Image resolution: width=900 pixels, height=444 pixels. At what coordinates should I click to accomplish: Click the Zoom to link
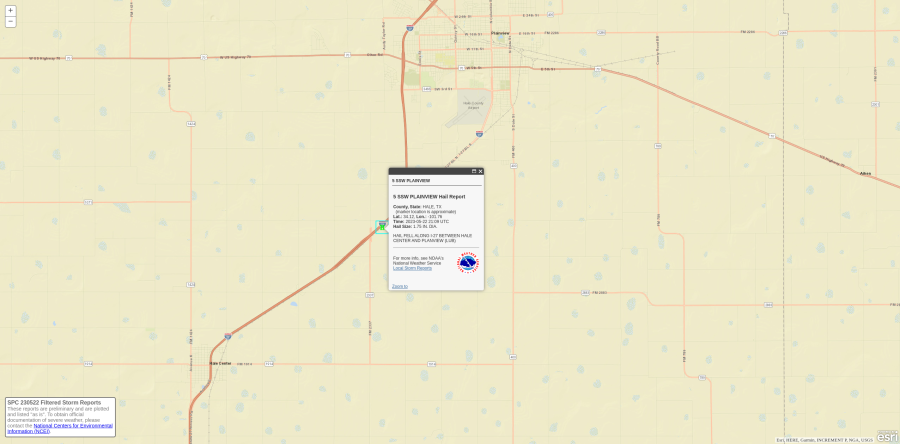pos(399,286)
